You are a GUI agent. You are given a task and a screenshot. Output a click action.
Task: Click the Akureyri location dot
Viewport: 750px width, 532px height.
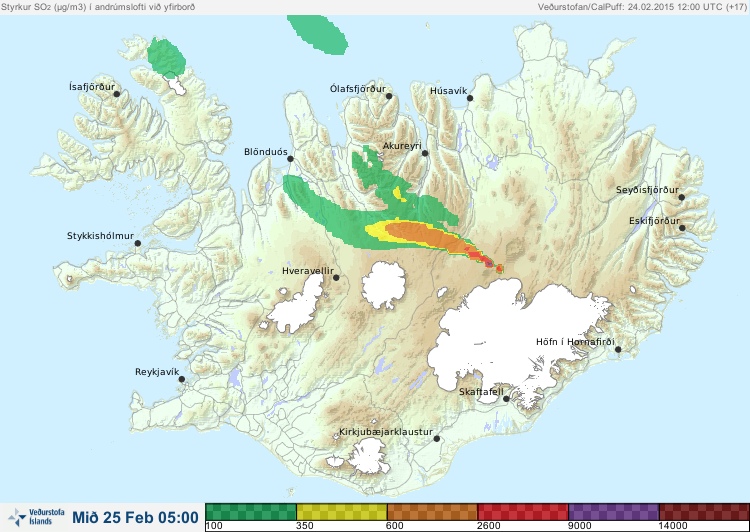[x=425, y=153]
